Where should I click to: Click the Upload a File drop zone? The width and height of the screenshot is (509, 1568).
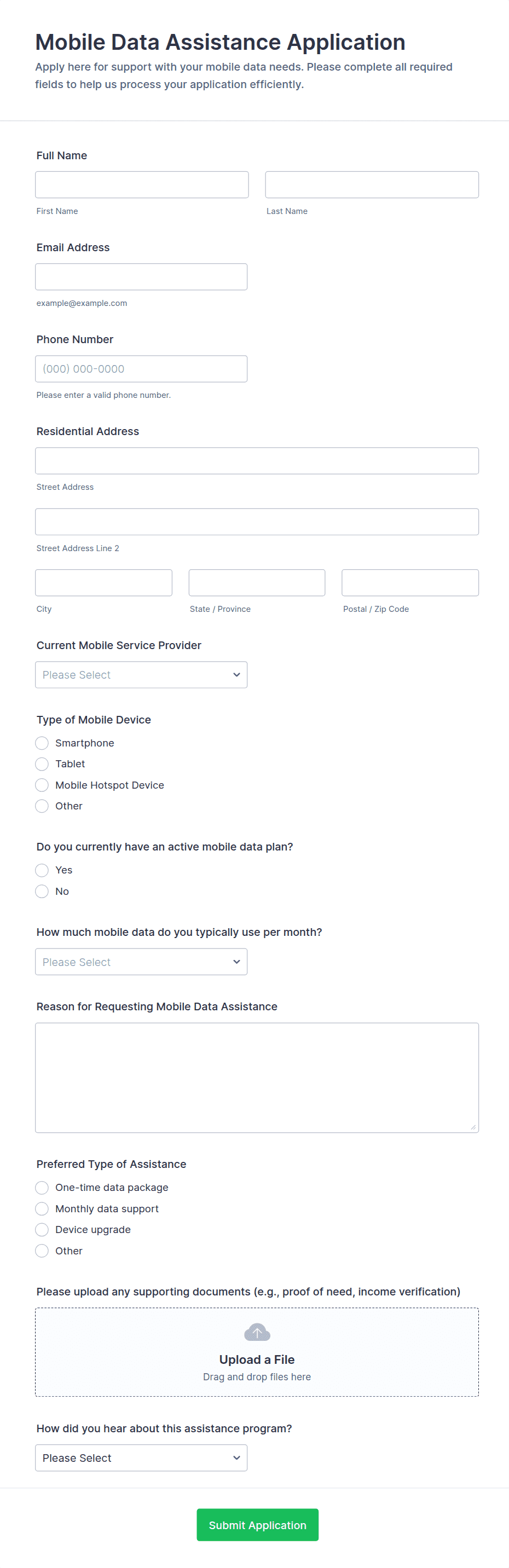pyautogui.click(x=257, y=1363)
